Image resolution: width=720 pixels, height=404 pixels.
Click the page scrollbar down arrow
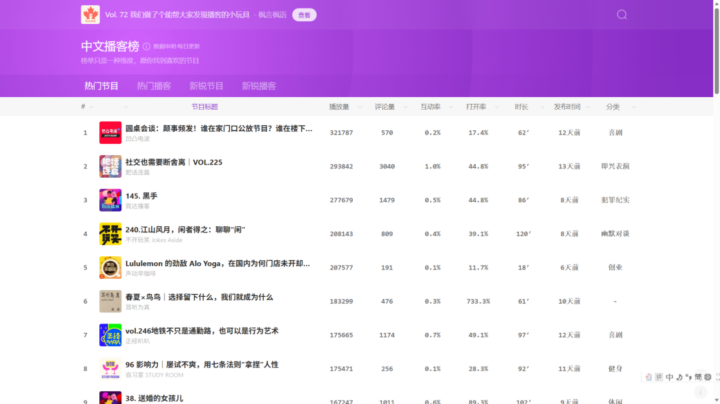point(716,401)
